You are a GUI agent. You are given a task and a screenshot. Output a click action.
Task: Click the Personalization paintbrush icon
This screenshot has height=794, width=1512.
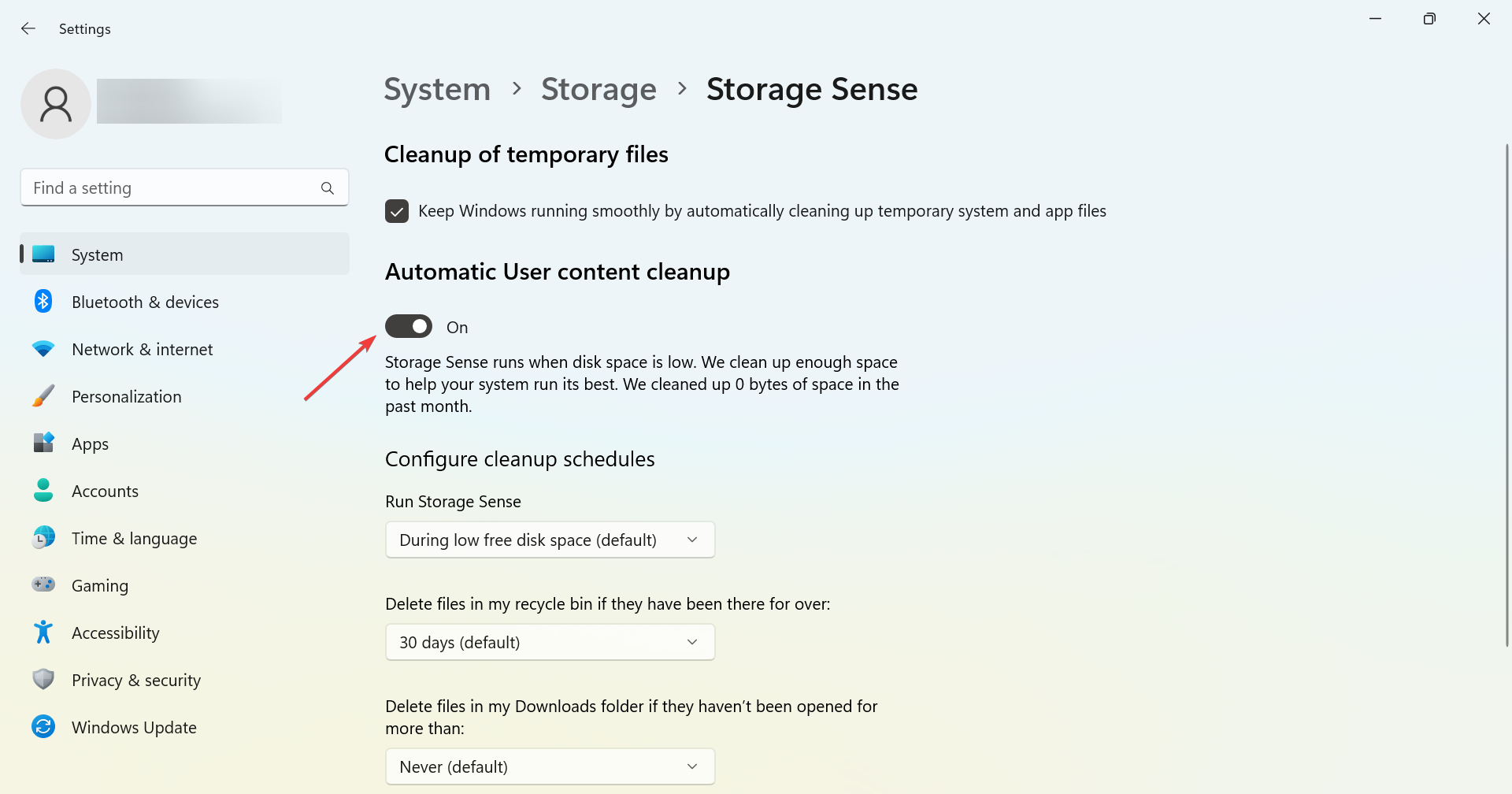tap(43, 396)
